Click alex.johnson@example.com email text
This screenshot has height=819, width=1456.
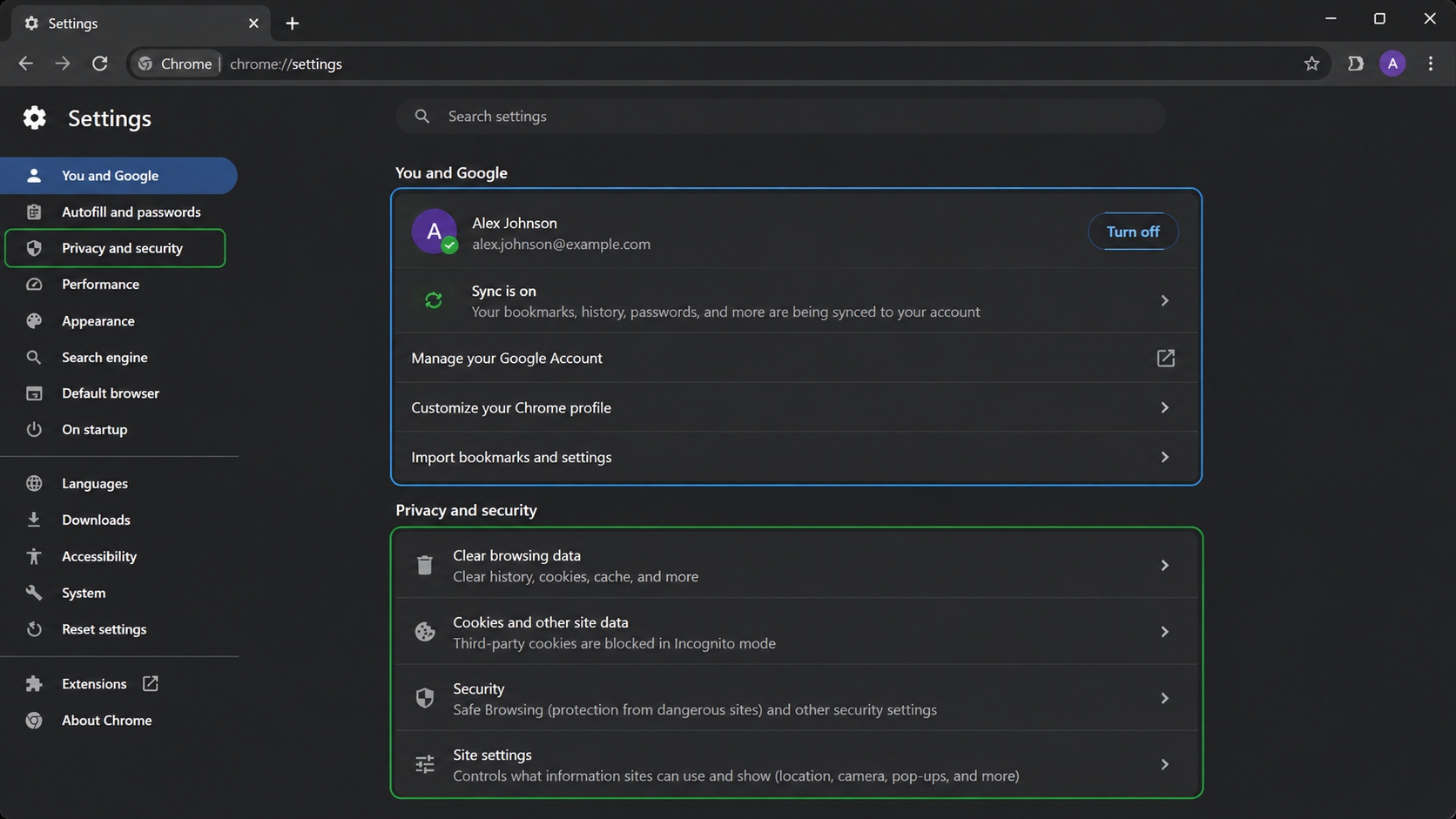561,245
